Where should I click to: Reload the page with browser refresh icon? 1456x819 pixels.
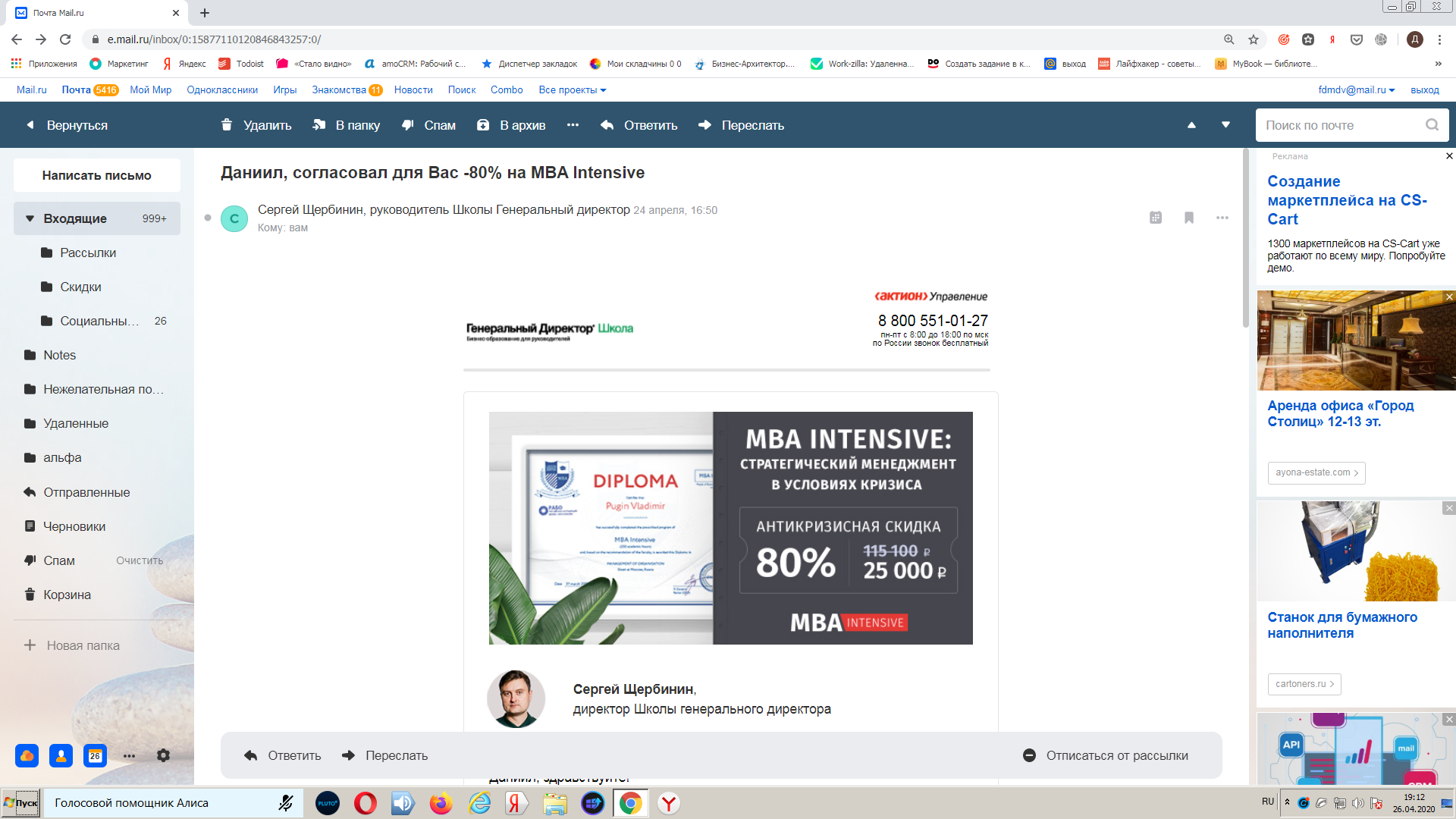tap(65, 39)
